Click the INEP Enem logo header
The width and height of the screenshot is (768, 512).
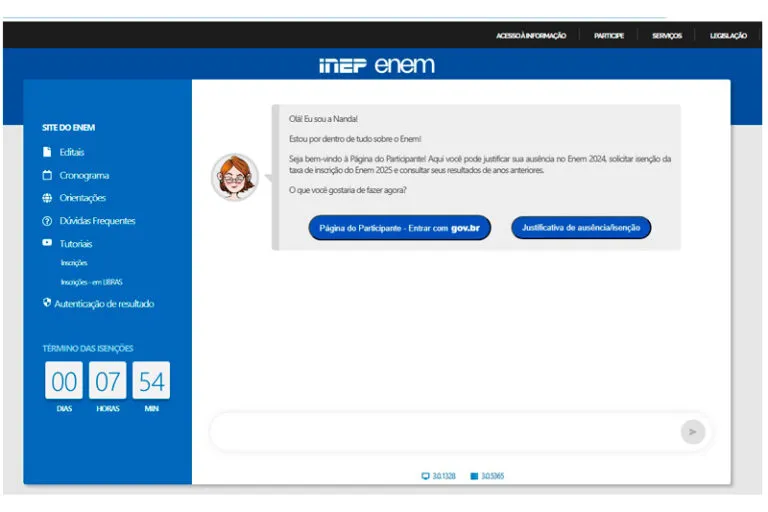[377, 65]
